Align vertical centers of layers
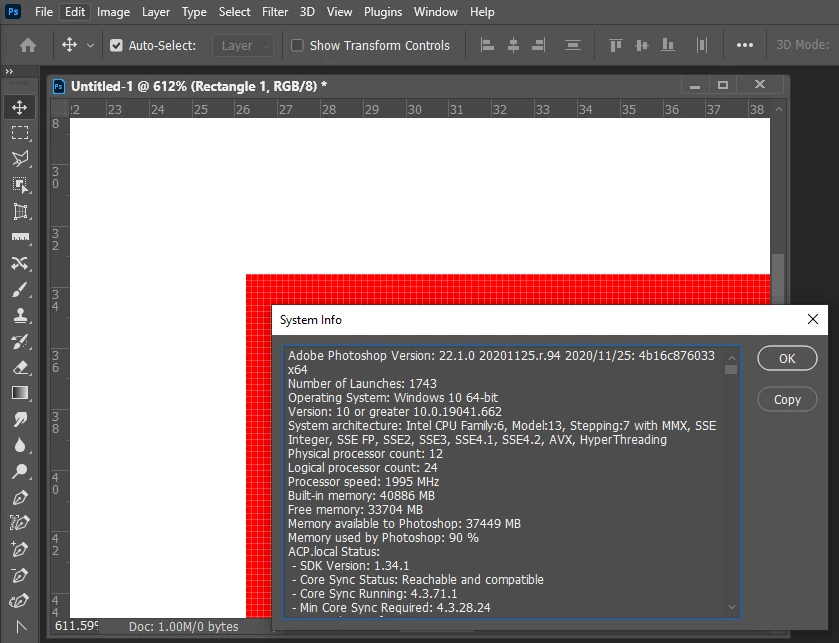 (642, 45)
